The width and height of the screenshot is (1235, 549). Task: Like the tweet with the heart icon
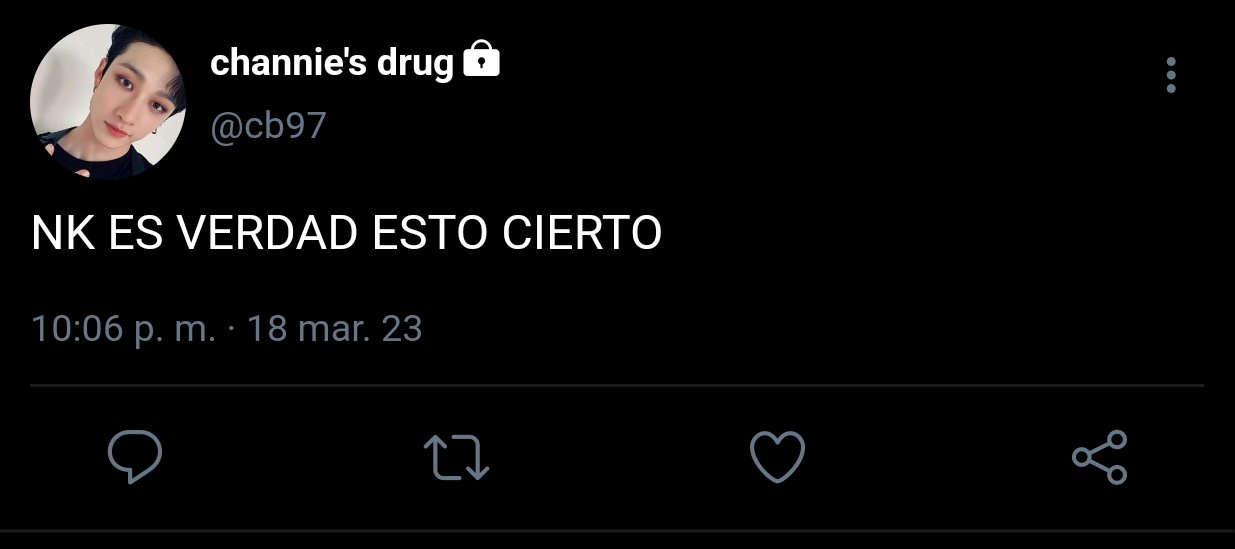(777, 457)
